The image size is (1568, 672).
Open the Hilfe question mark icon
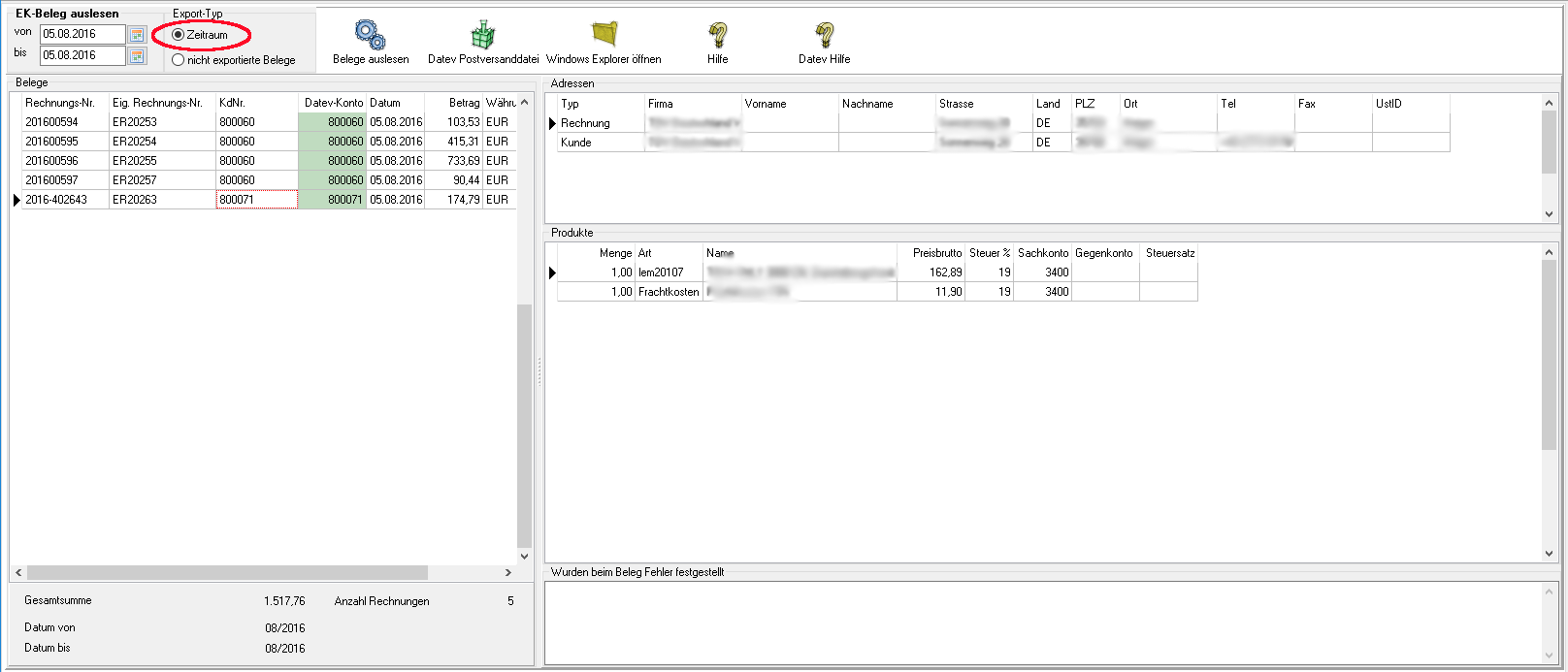[x=717, y=36]
